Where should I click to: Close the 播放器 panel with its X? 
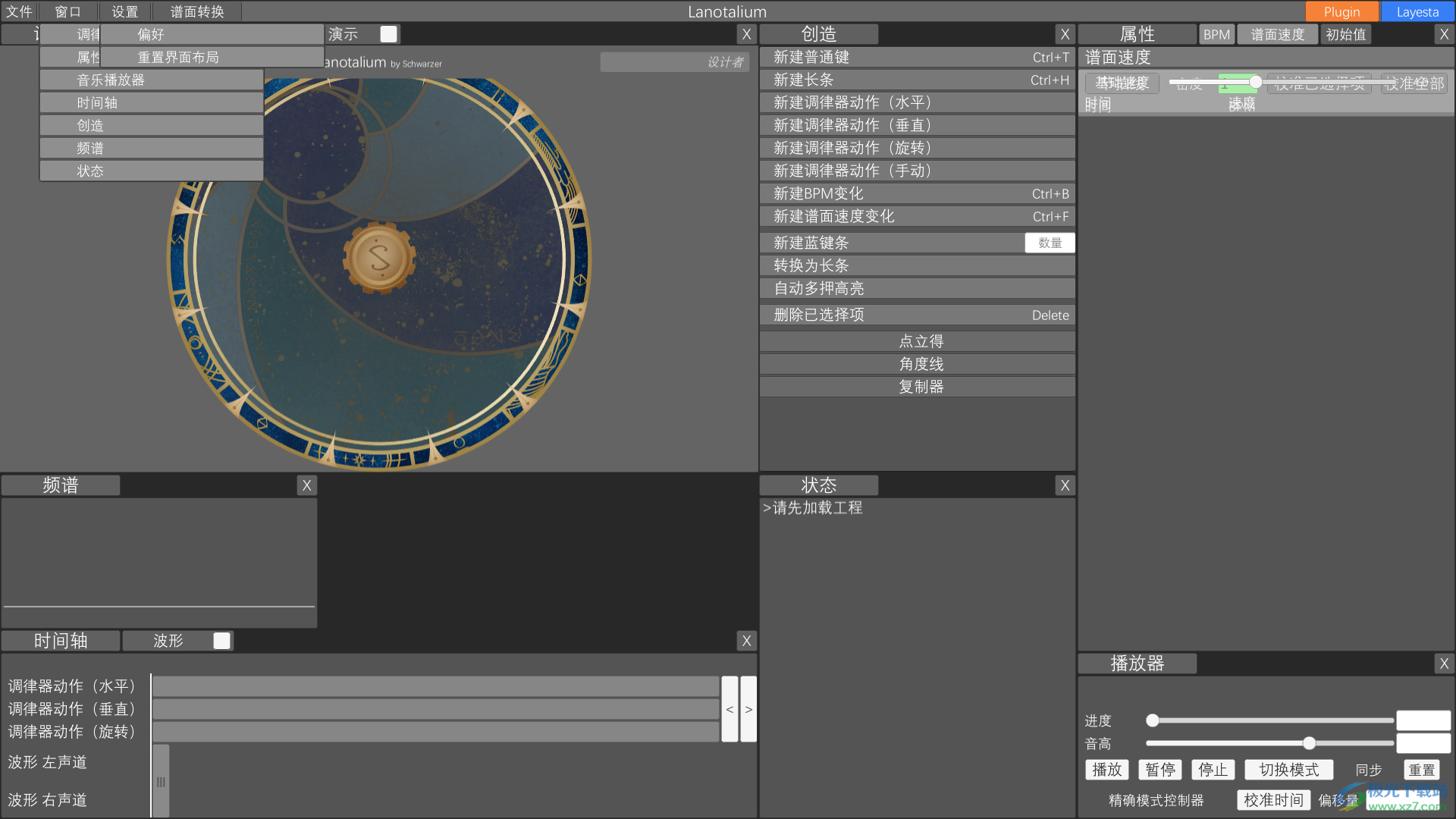(x=1444, y=664)
